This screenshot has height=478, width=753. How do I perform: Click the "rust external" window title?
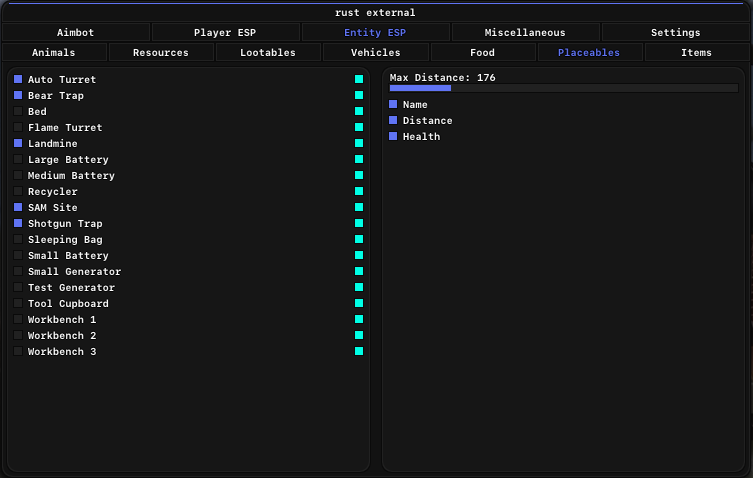coord(375,13)
